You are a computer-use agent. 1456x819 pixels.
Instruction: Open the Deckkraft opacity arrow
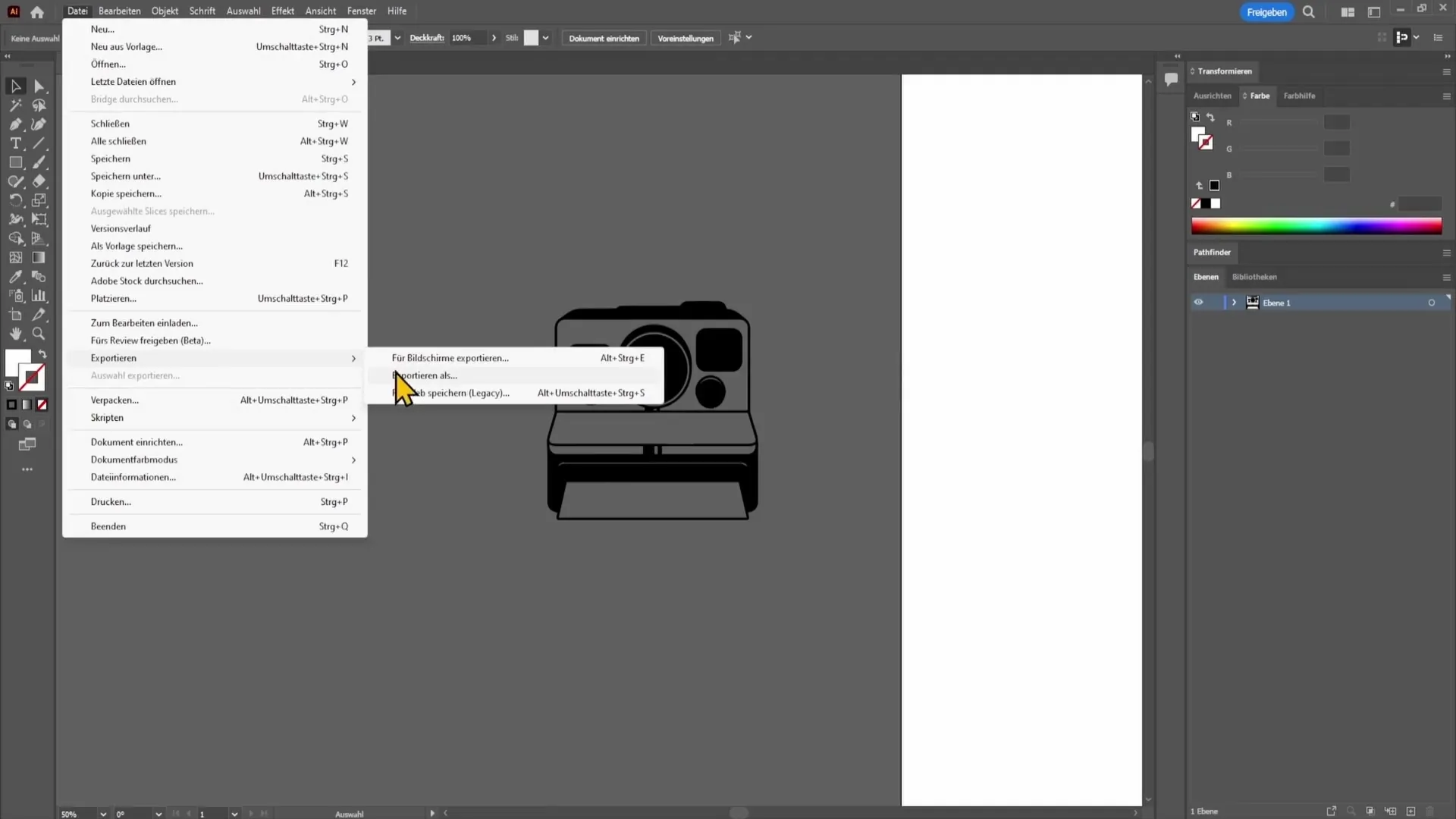point(494,38)
